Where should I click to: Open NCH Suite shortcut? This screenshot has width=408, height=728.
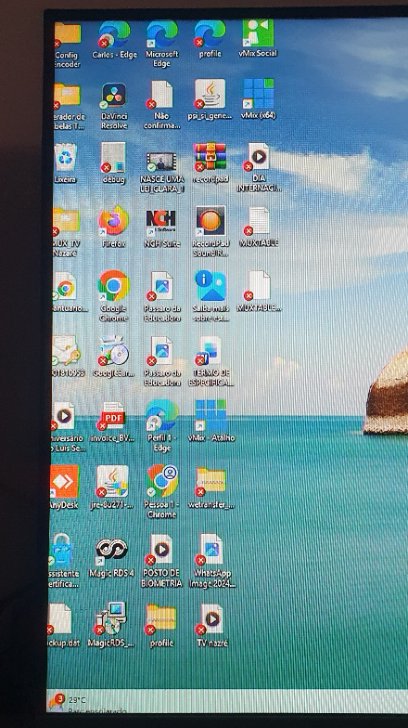click(x=161, y=227)
